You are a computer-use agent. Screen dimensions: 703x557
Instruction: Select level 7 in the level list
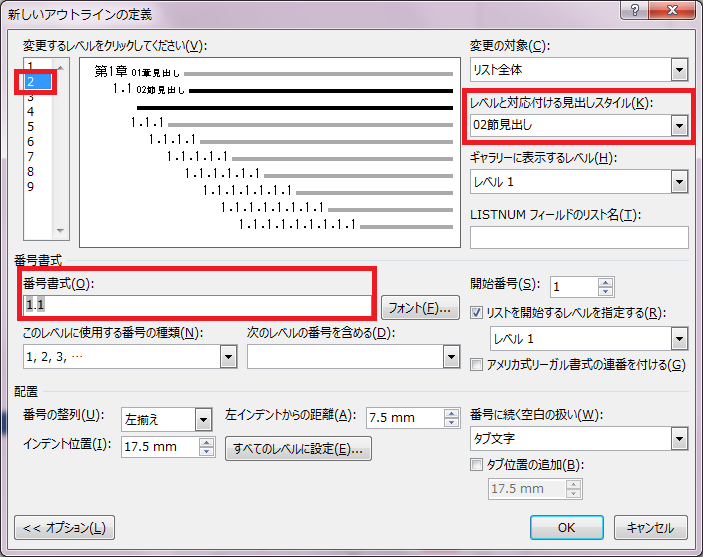[x=30, y=157]
